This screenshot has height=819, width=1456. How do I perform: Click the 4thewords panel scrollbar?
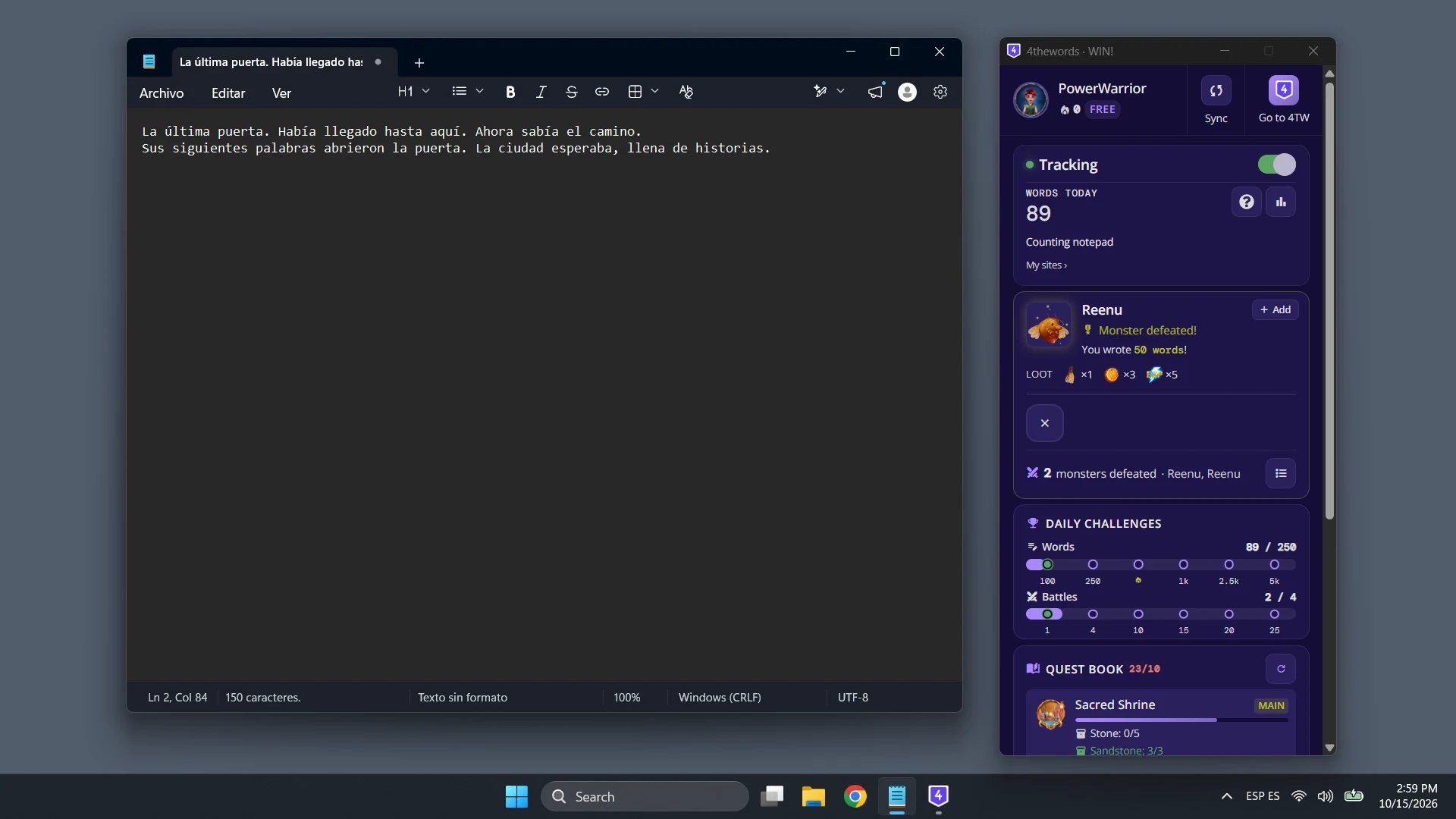(x=1329, y=301)
